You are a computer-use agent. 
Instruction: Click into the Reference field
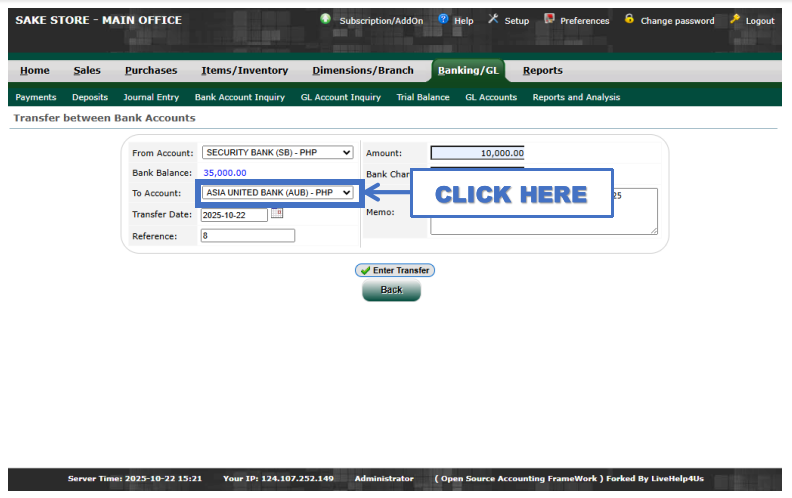click(247, 236)
